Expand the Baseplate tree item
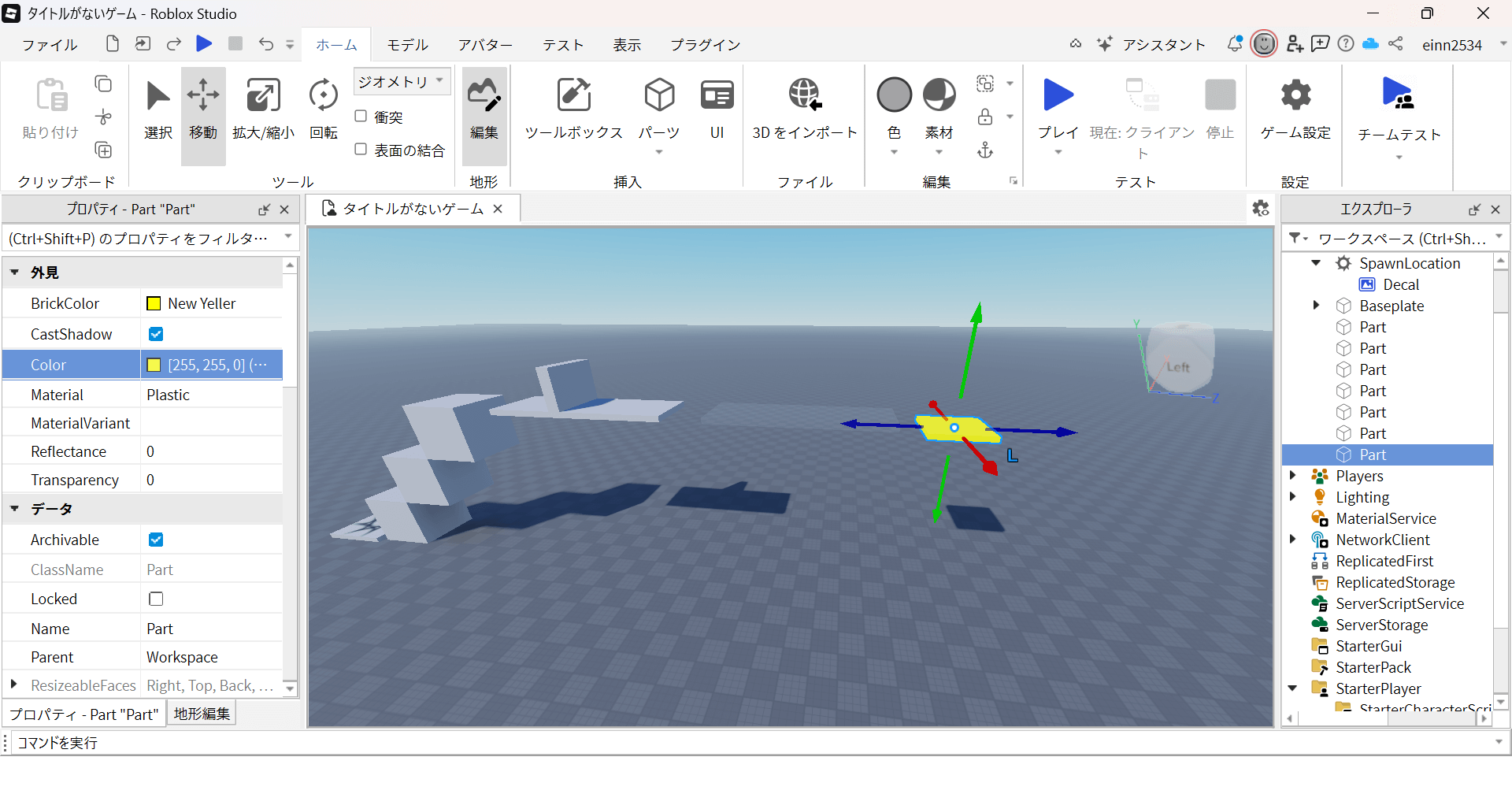The image size is (1512, 794). (x=1316, y=306)
